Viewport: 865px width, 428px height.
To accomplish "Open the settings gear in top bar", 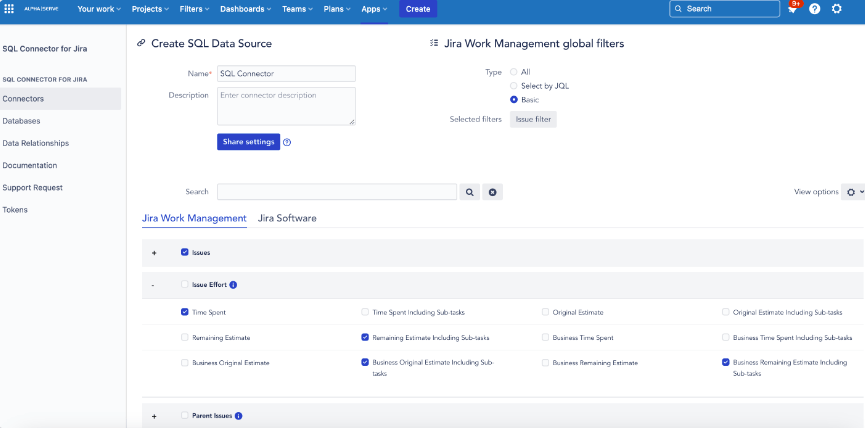I will pyautogui.click(x=836, y=9).
